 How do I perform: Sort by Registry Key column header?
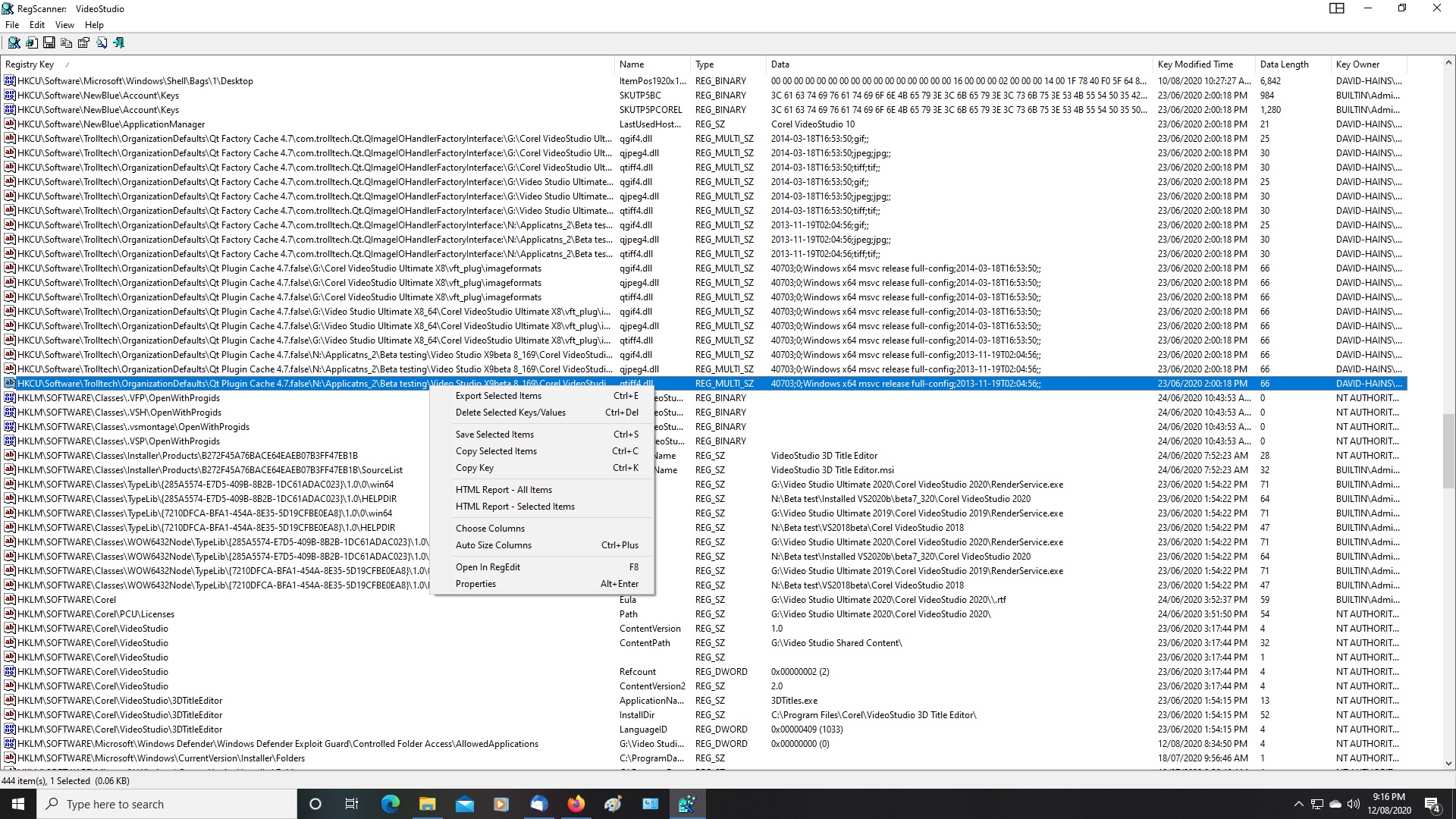click(307, 64)
